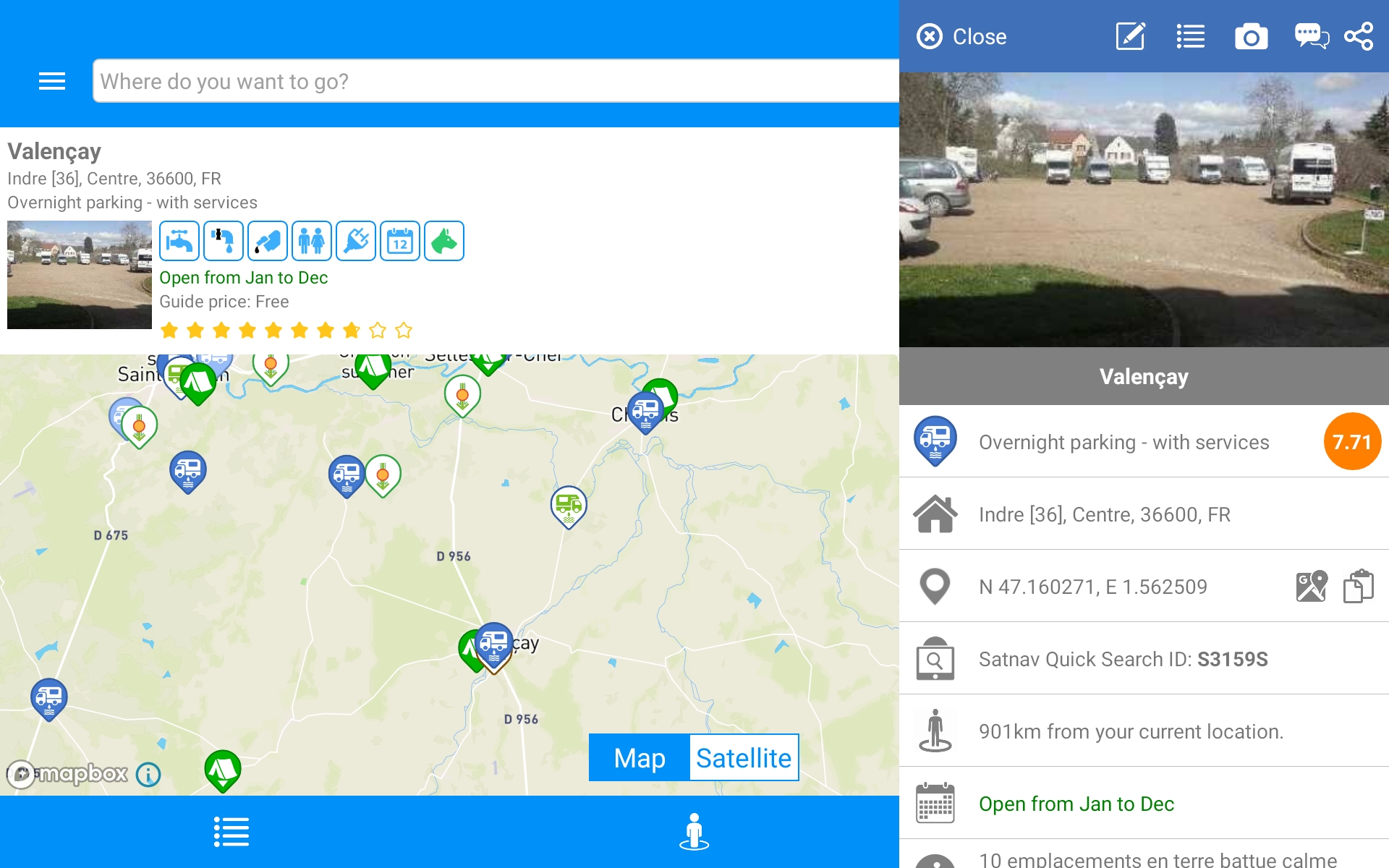Image resolution: width=1389 pixels, height=868 pixels.
Task: Tap '901km from your current location.' row
Action: (1144, 731)
